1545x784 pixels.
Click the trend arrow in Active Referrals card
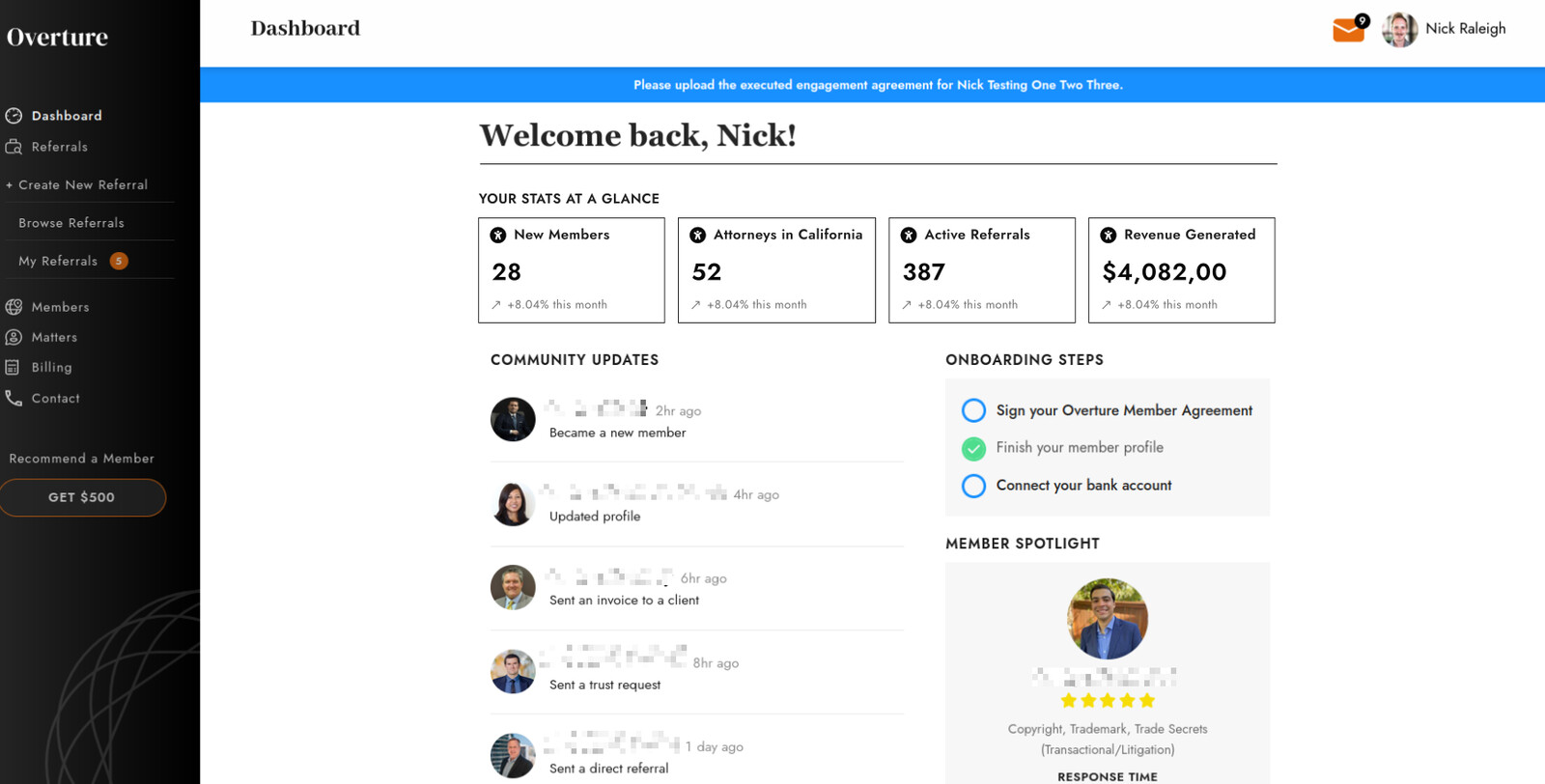pos(907,305)
